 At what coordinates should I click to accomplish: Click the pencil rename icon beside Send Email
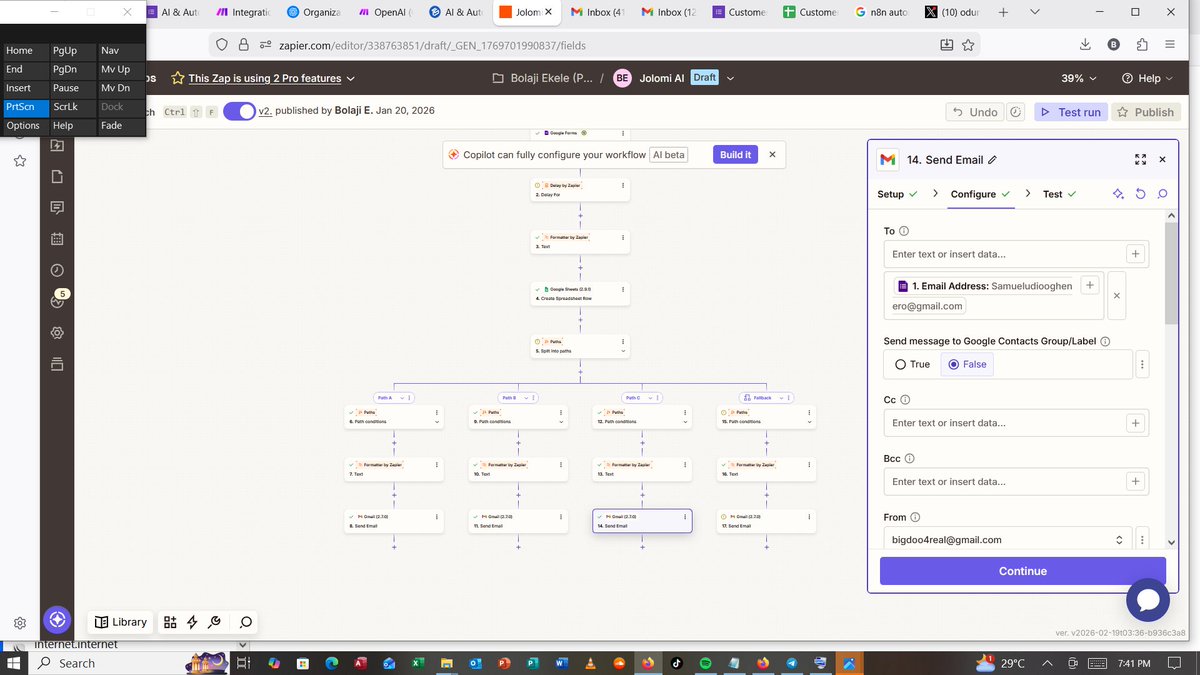(992, 160)
